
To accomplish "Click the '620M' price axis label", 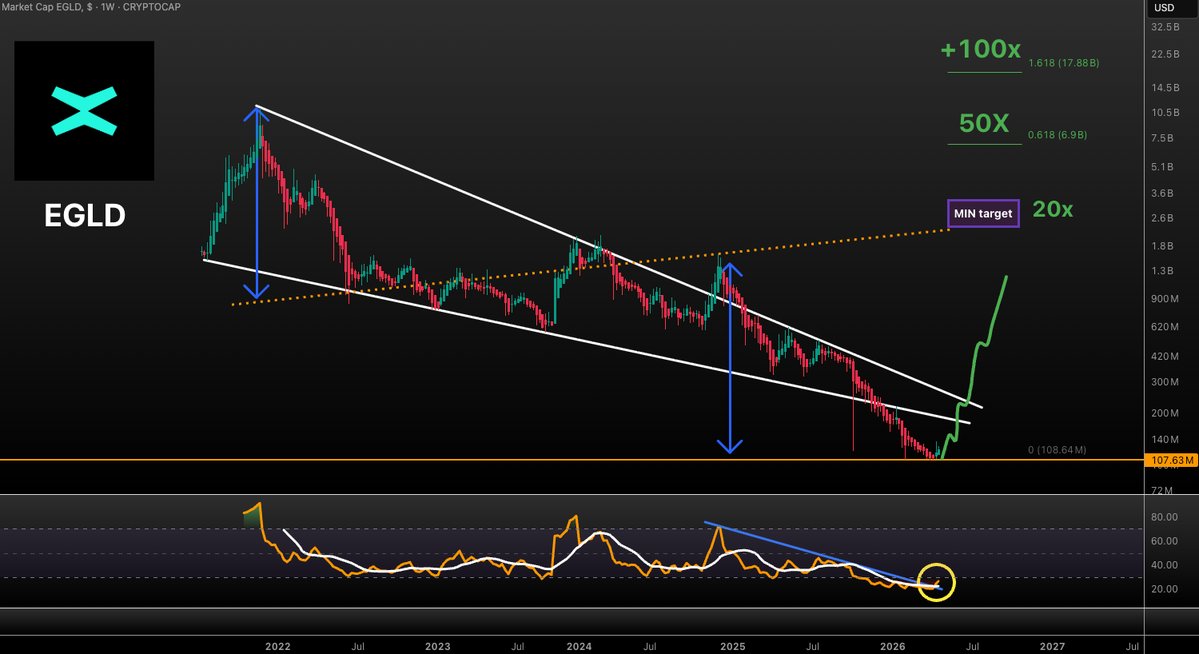I will pos(1165,327).
